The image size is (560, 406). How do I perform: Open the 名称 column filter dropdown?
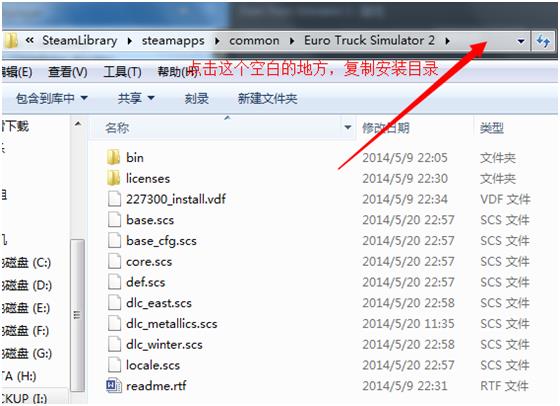tap(347, 127)
